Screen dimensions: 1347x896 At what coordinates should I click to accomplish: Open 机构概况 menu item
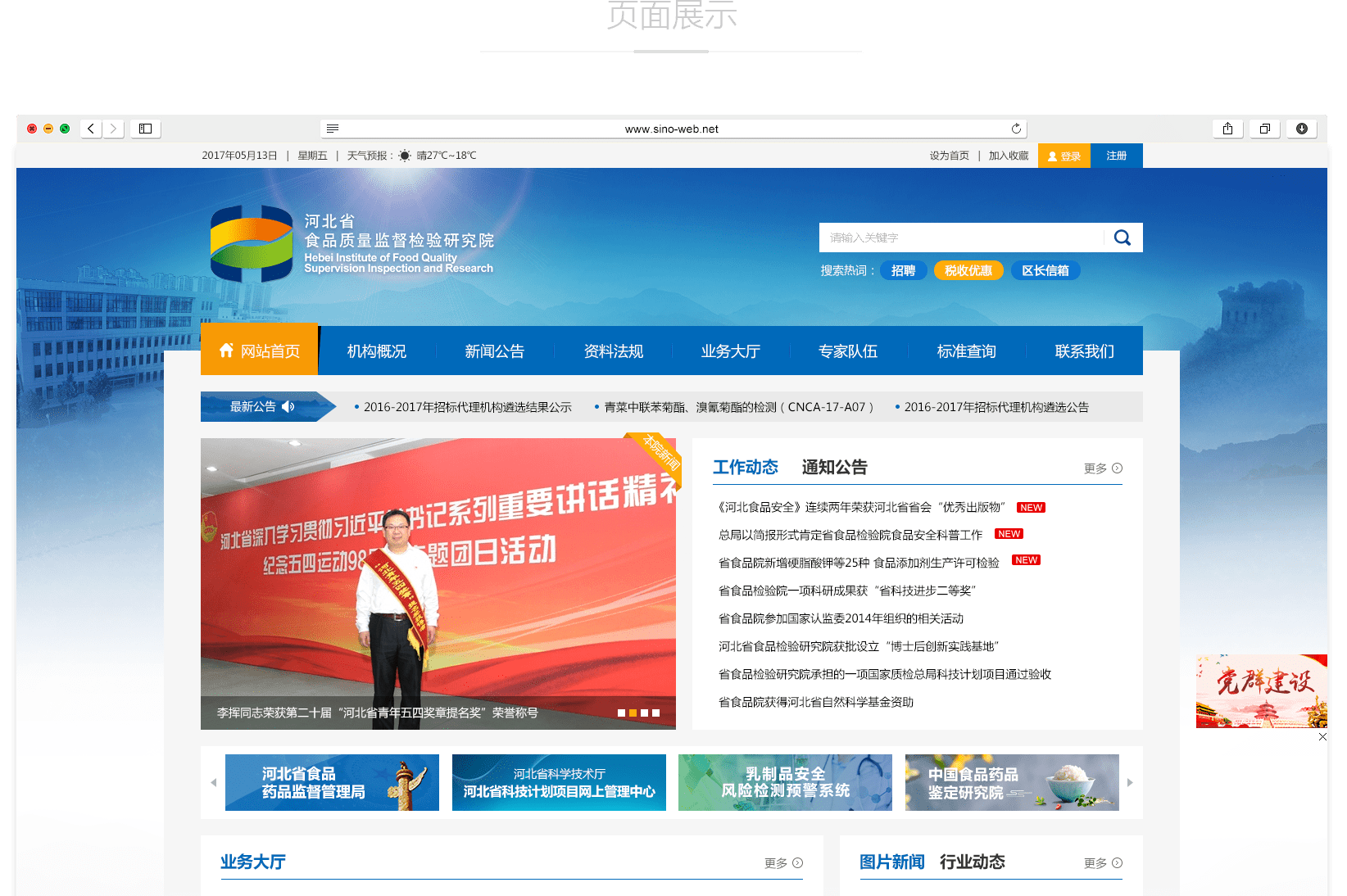pos(377,351)
